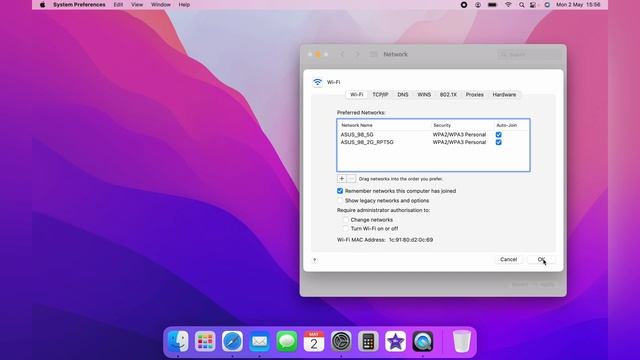Click the Search field in Network window
The image size is (640, 360).
pos(529,54)
